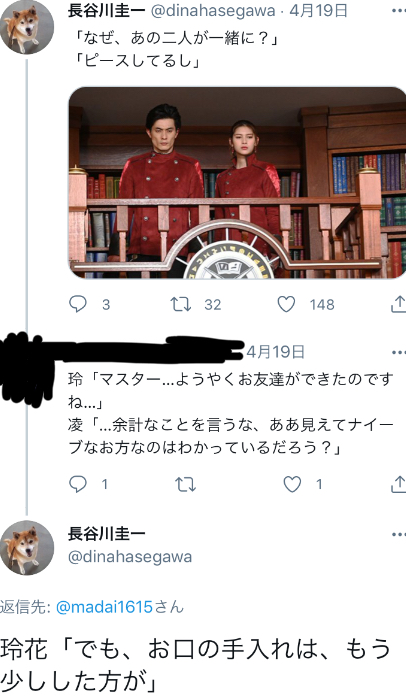Like the second tweet with 1 like

pyautogui.click(x=292, y=484)
